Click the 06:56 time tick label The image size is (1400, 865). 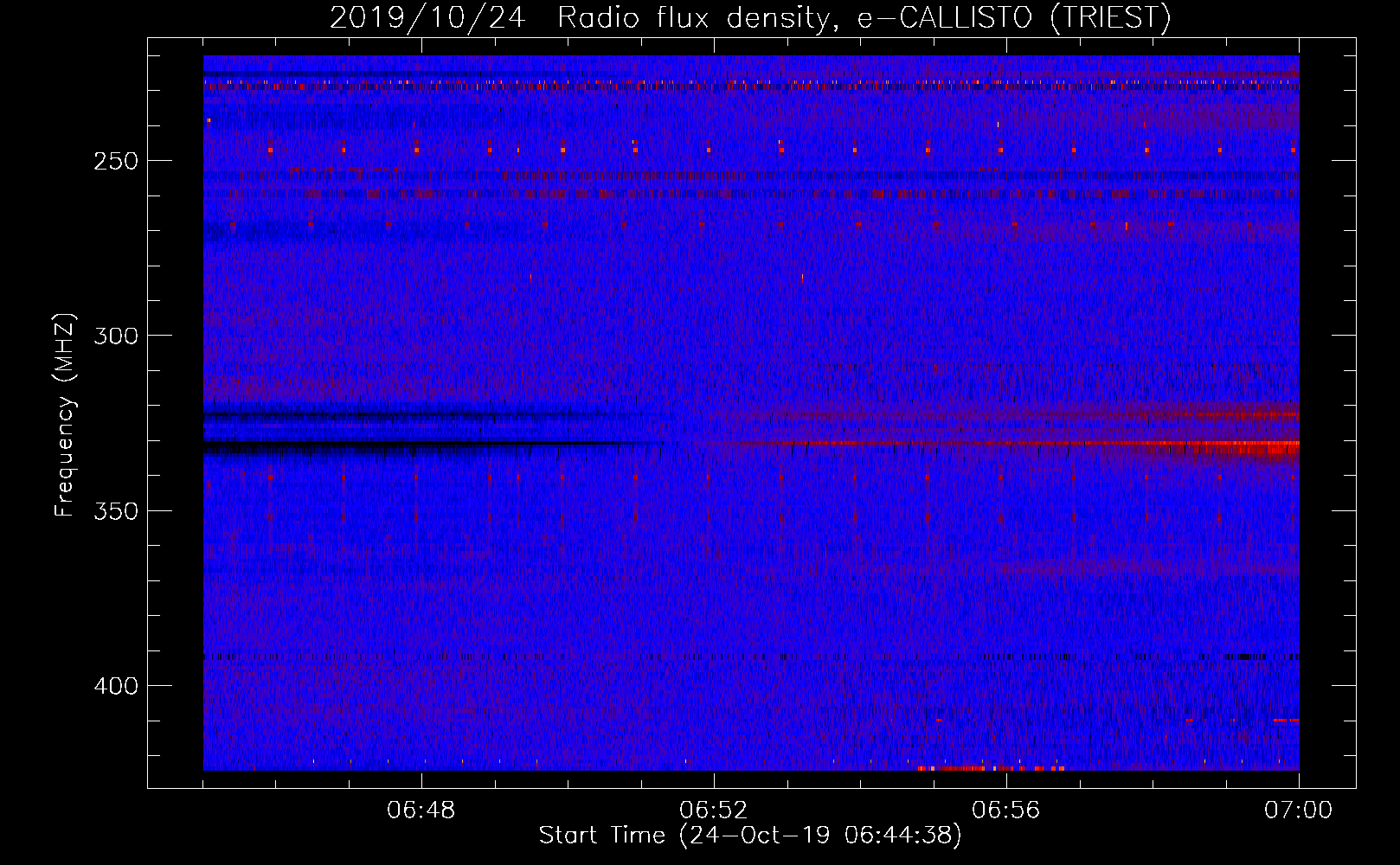[x=1006, y=811]
